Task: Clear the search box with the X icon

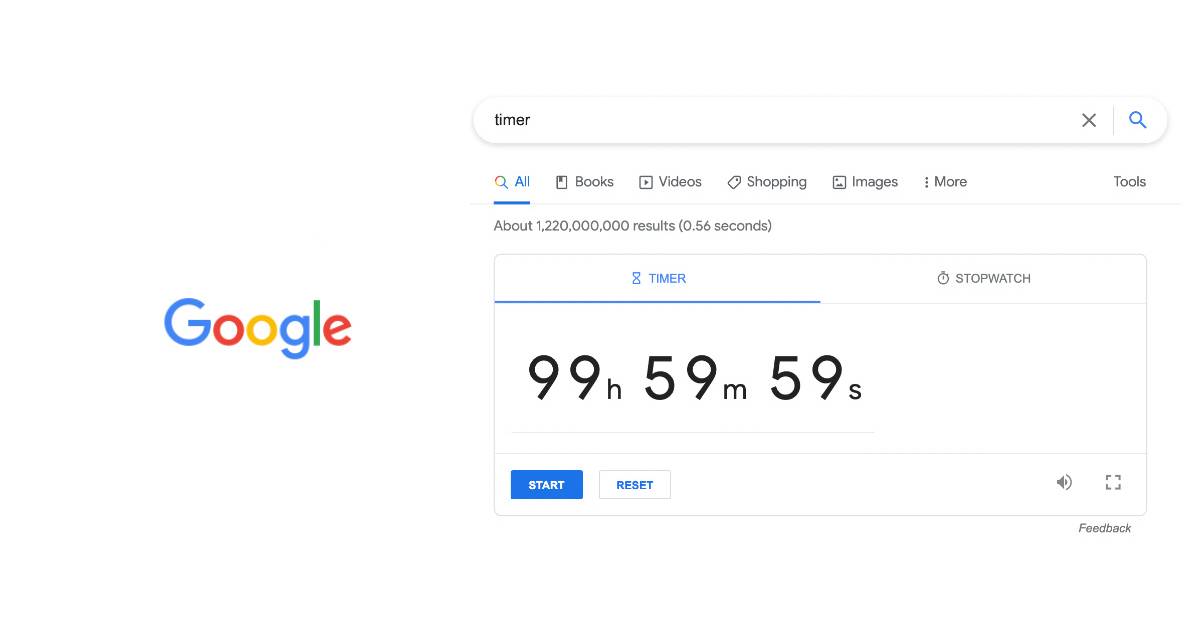Action: coord(1089,120)
